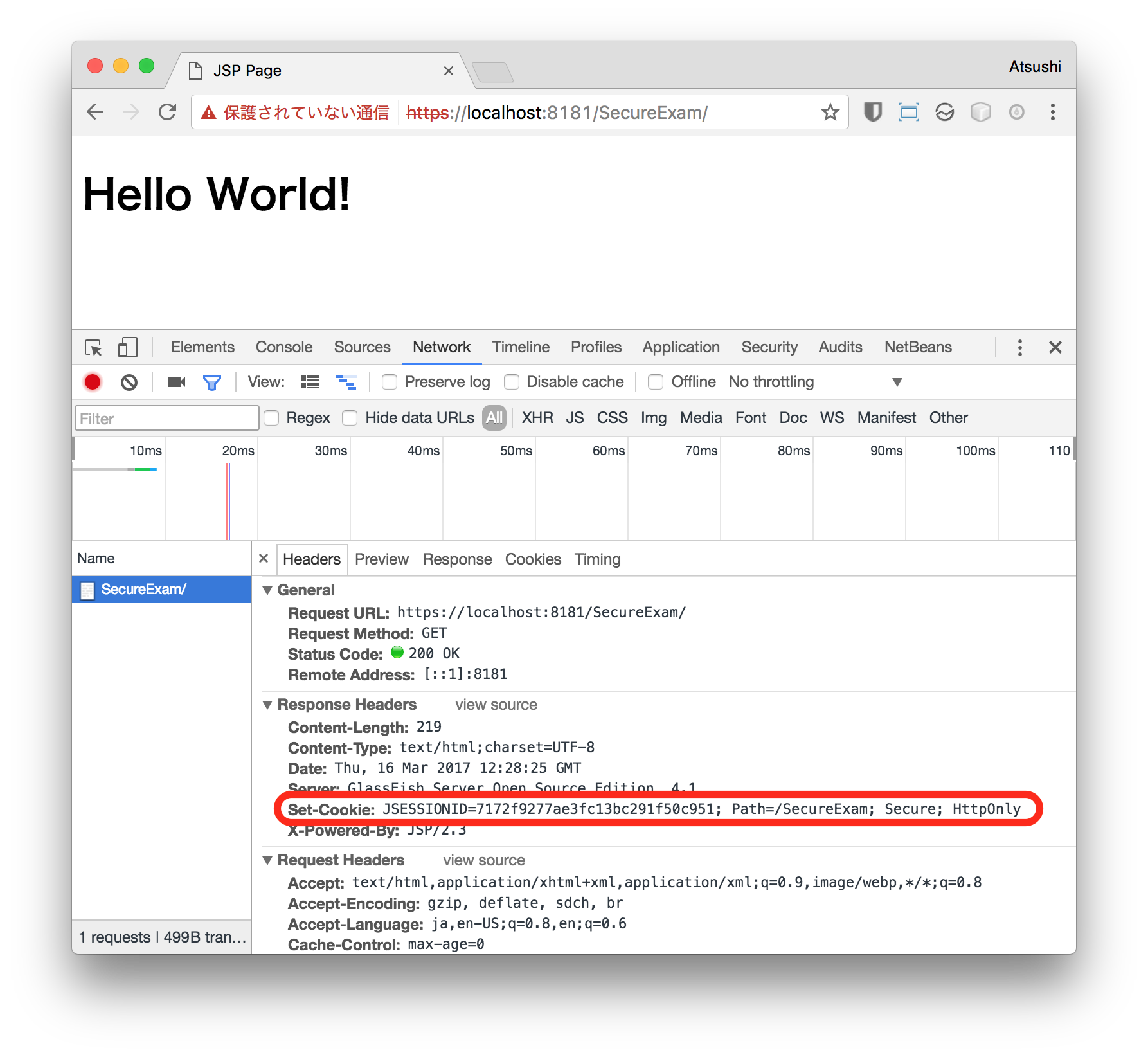Screen dimensions: 1148x1057
Task: Reload the page with refresh icon
Action: pos(168,113)
